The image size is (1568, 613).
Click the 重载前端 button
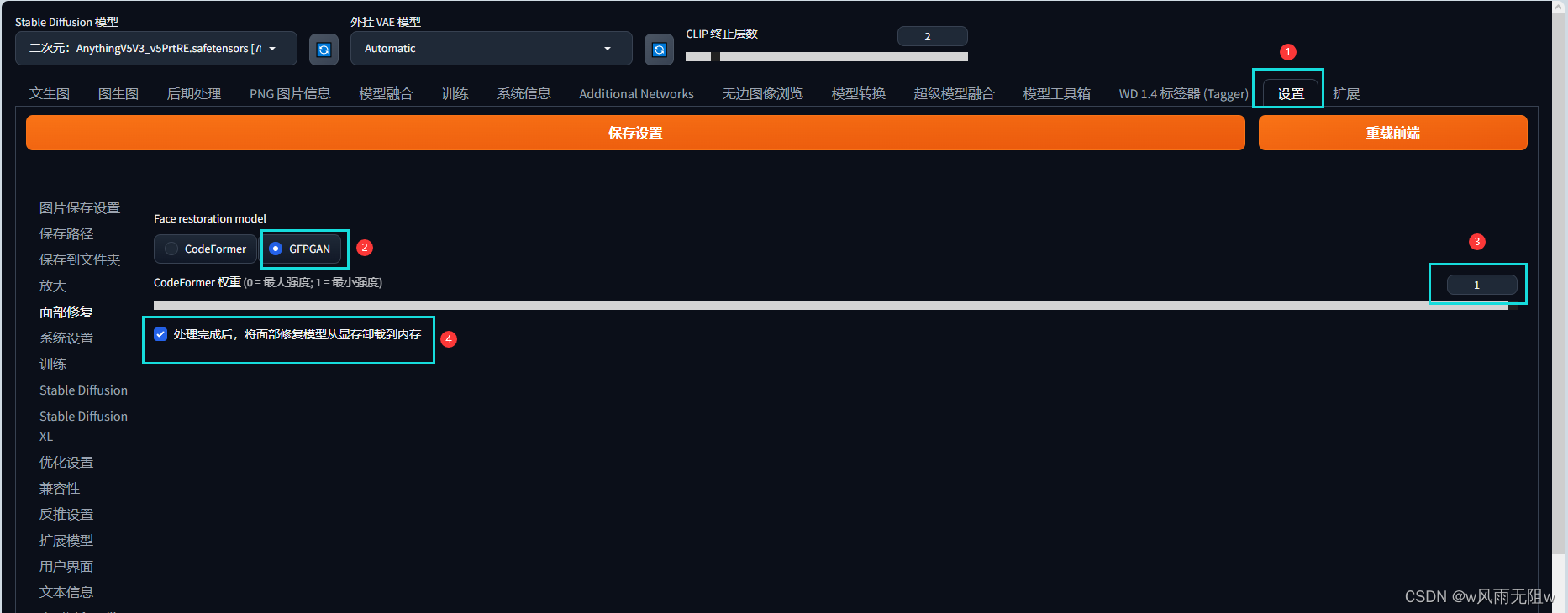coord(1393,133)
